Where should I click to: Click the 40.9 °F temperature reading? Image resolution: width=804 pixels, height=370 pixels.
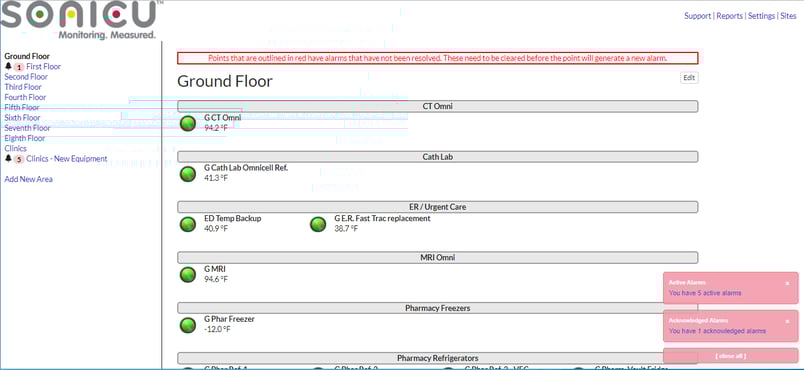(x=216, y=228)
